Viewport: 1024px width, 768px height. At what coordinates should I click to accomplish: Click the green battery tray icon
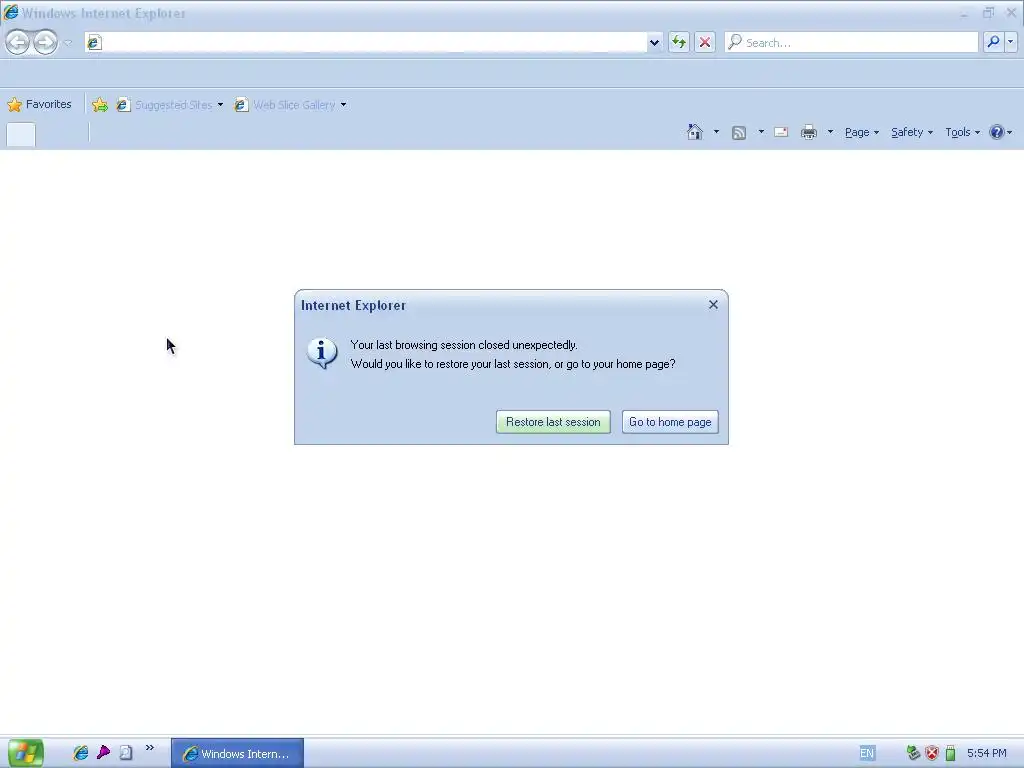pyautogui.click(x=950, y=754)
